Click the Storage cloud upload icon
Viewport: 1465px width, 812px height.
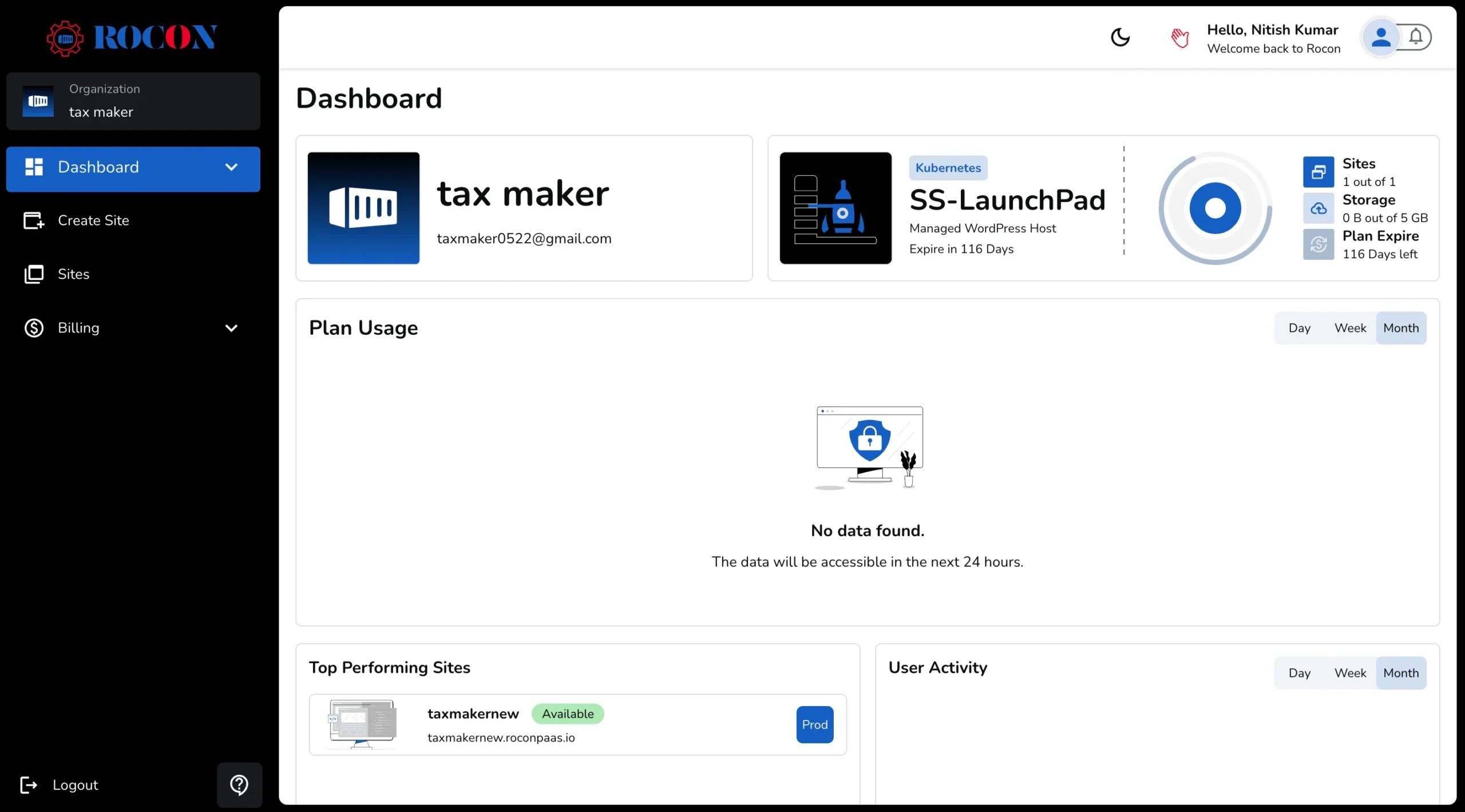pyautogui.click(x=1318, y=208)
